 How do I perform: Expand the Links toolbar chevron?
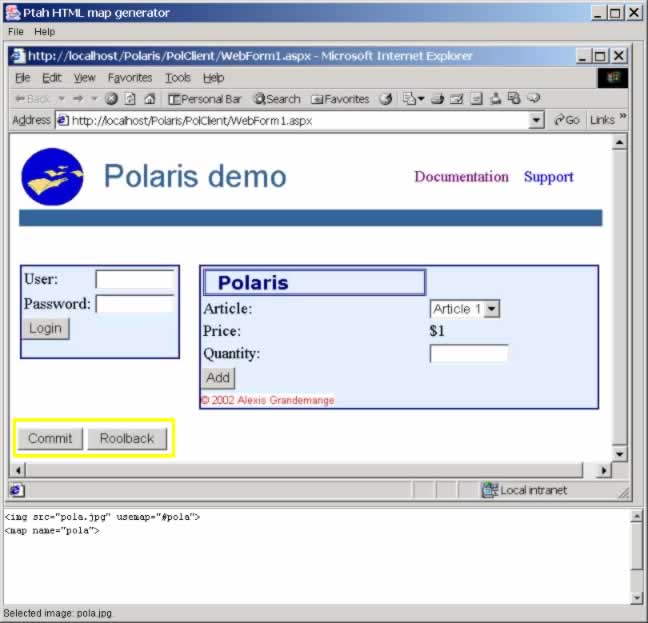click(622, 116)
